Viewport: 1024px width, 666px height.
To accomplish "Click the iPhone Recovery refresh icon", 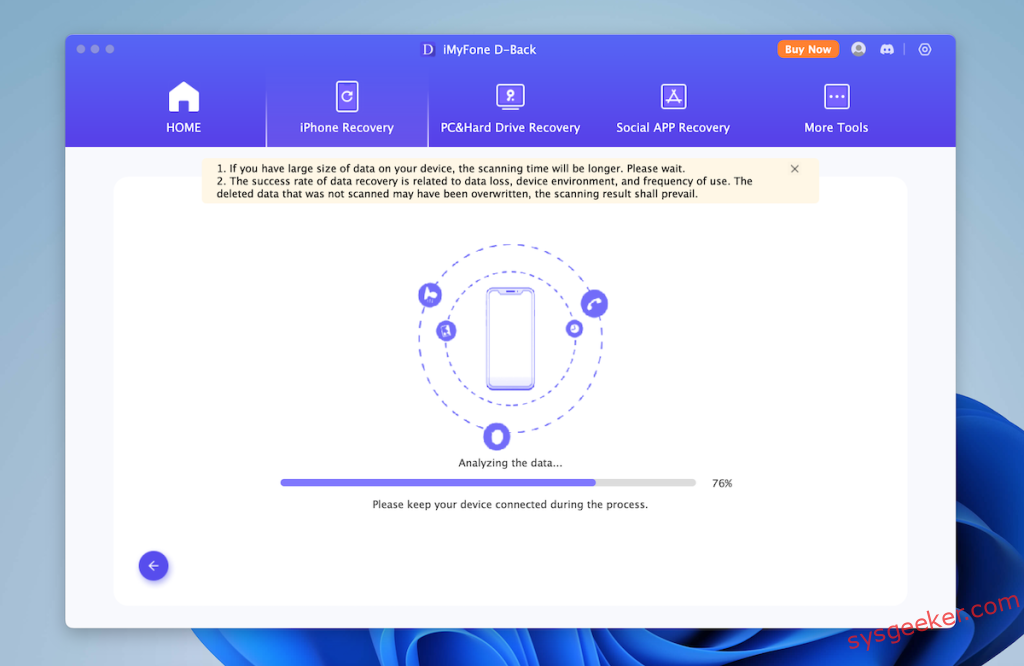I will tap(346, 96).
